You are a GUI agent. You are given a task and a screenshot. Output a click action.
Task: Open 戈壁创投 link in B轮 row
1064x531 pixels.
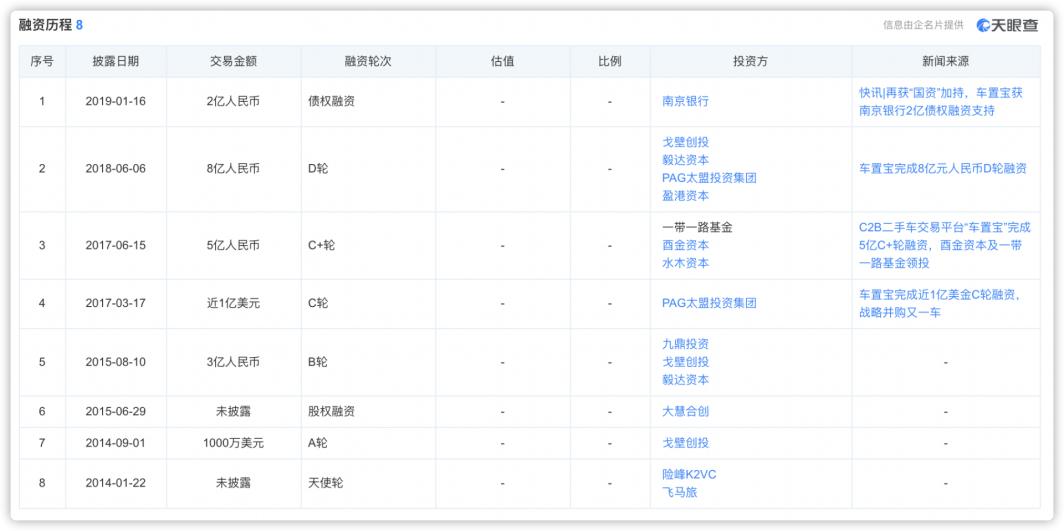(685, 362)
